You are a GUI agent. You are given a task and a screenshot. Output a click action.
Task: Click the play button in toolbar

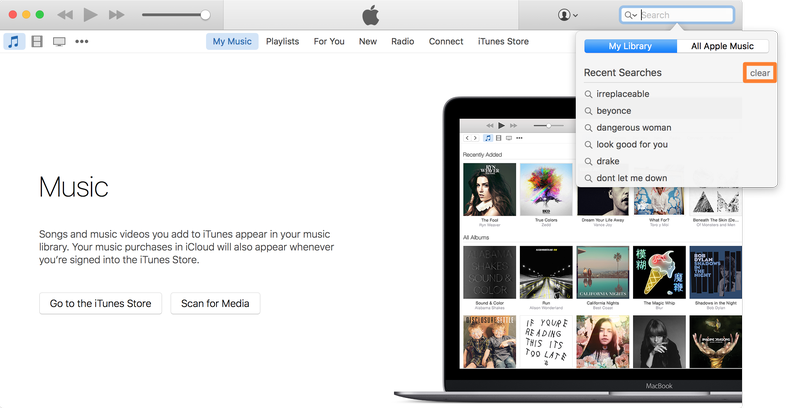pyautogui.click(x=90, y=15)
